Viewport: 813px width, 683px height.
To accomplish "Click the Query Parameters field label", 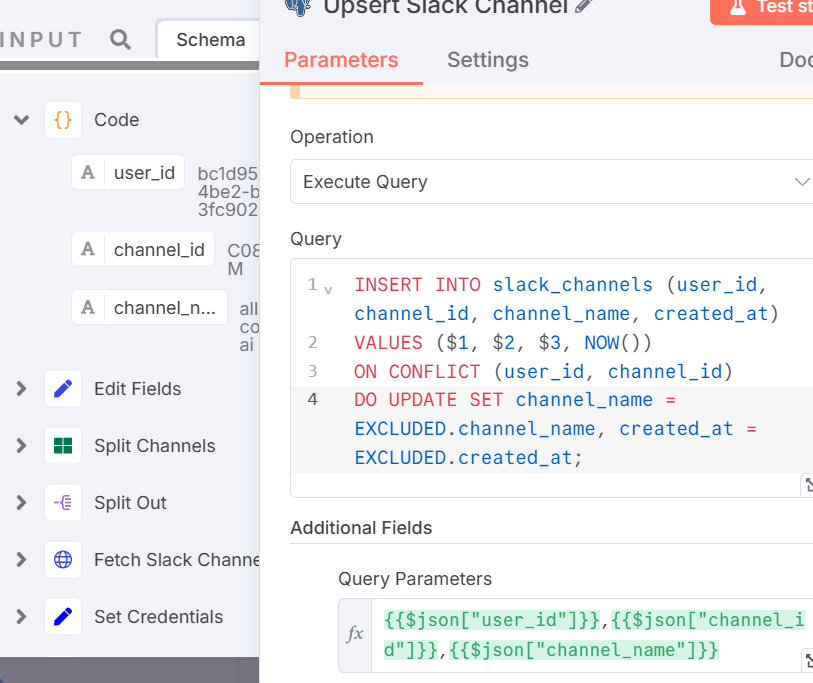I will pyautogui.click(x=415, y=578).
